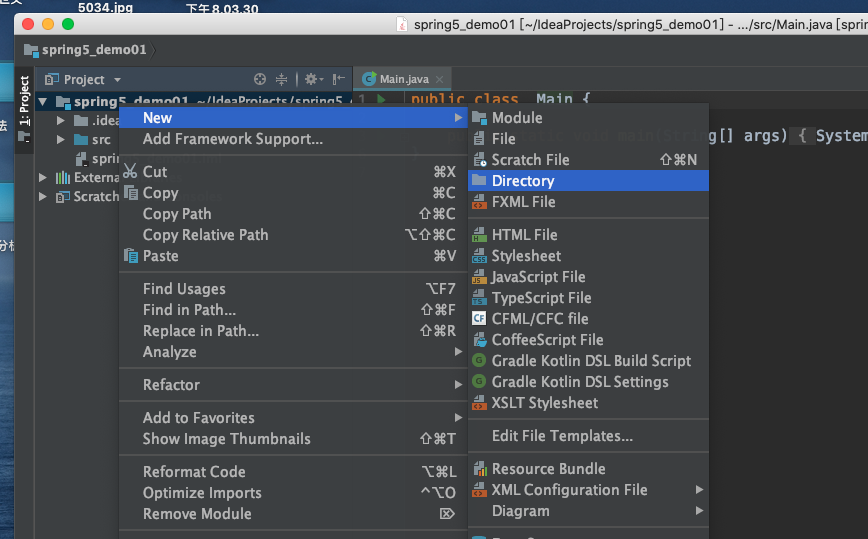Viewport: 868px width, 539px height.
Task: Collapse the spring5_demo01 root node
Action: pos(43,102)
